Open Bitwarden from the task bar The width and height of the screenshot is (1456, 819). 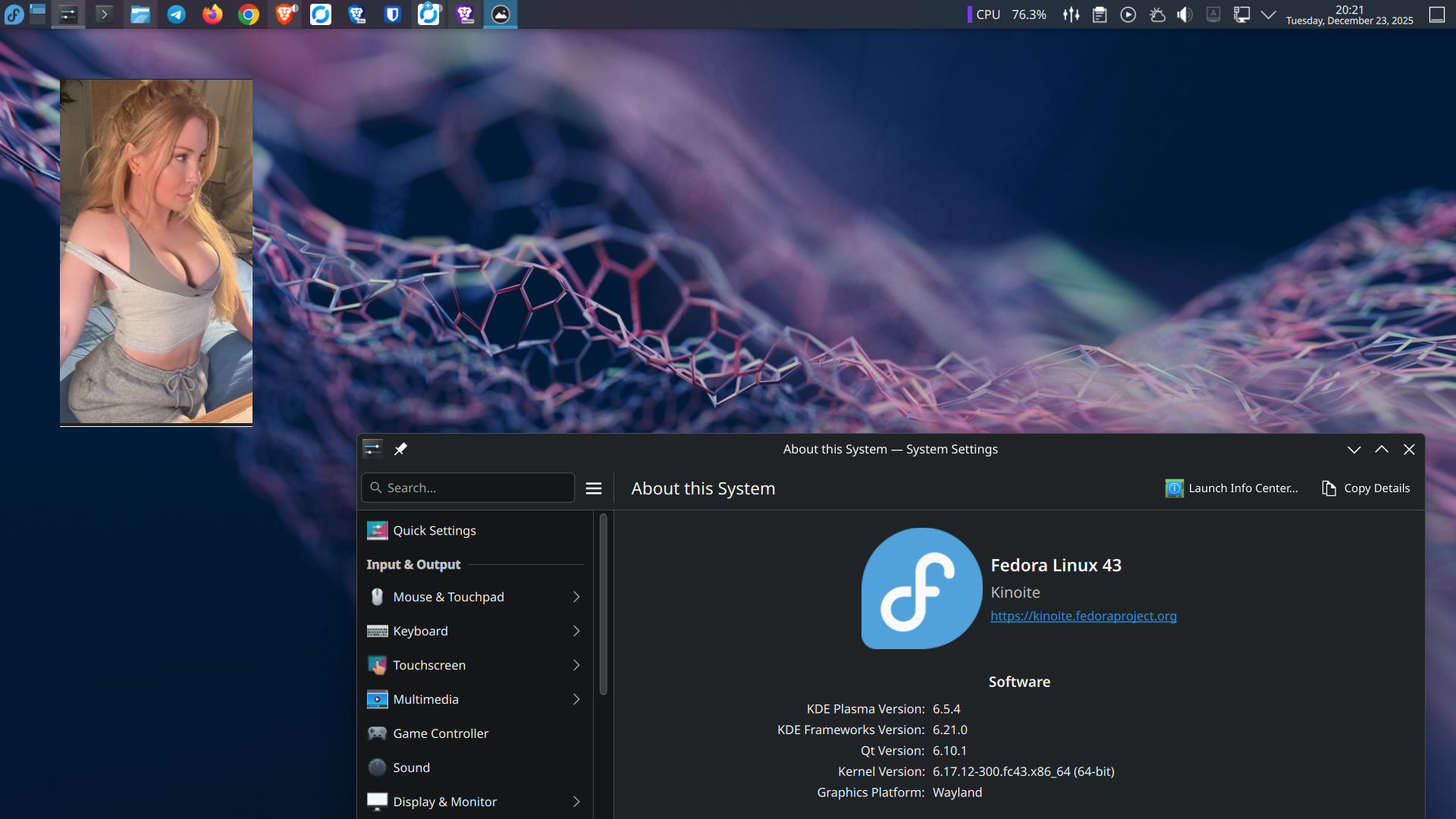(392, 14)
